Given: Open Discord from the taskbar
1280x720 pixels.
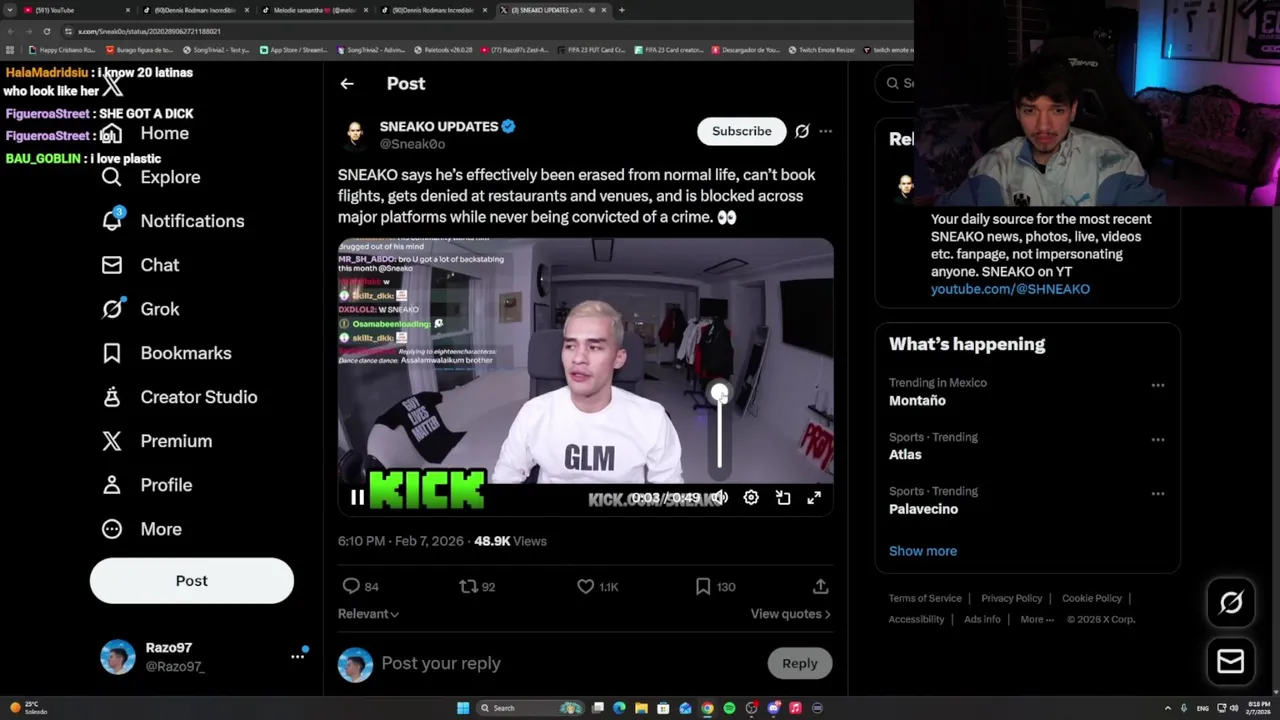Looking at the screenshot, I should pos(773,708).
